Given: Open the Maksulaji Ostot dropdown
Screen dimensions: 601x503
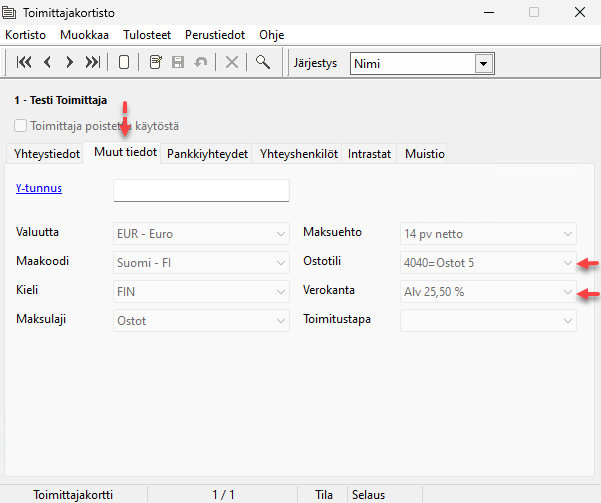Looking at the screenshot, I should point(201,321).
